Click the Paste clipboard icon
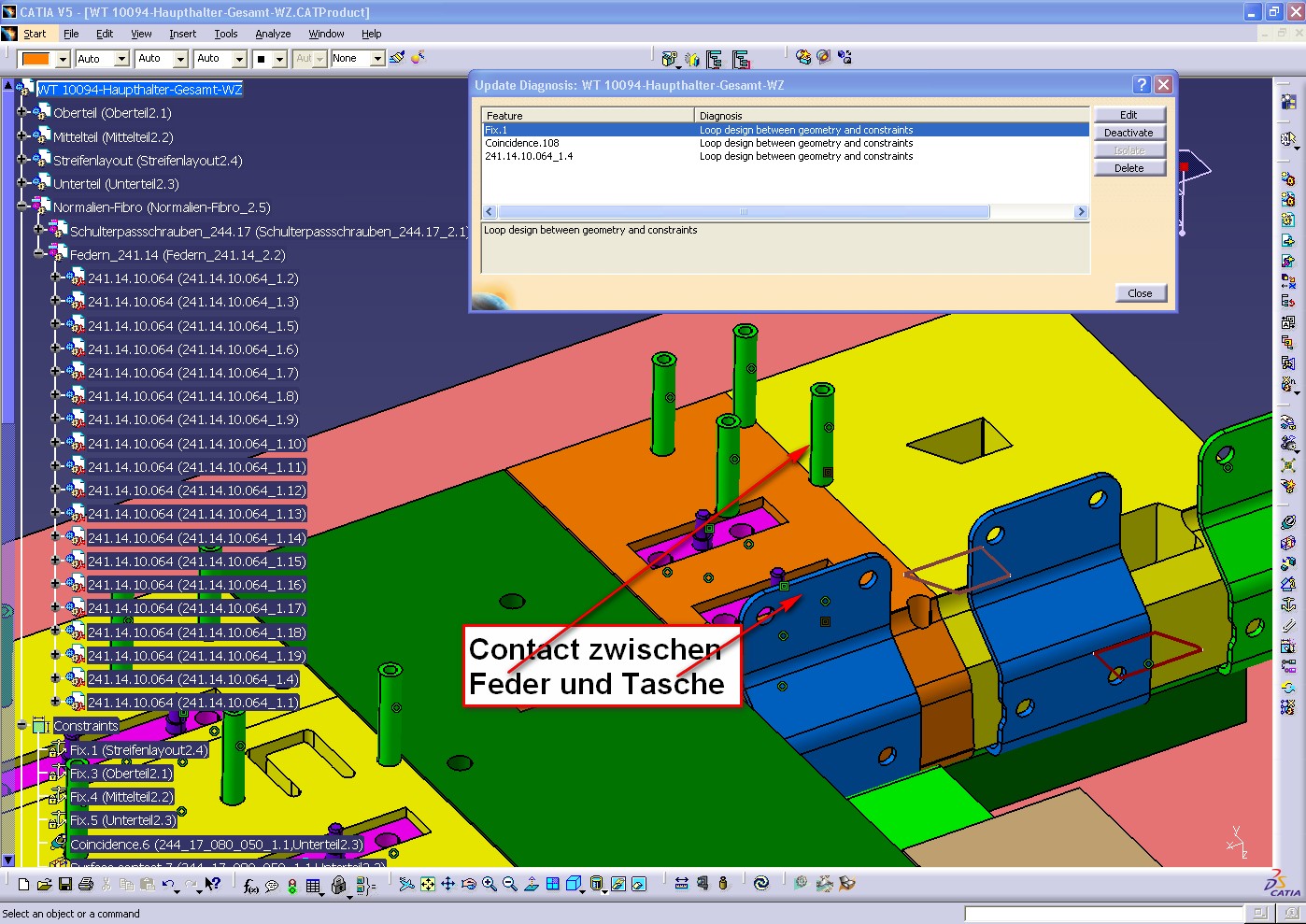1306x924 pixels. [x=148, y=884]
